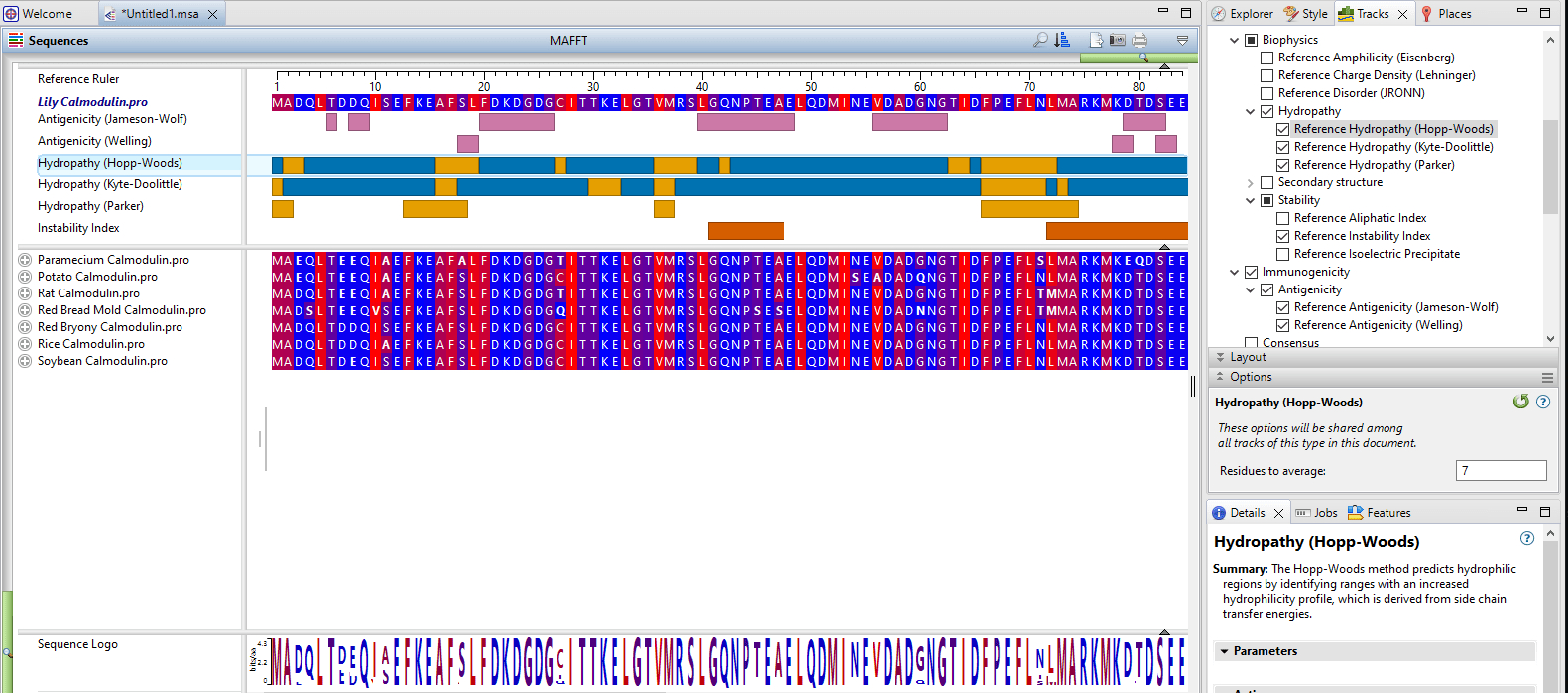Click the zoom magnifier on overview bar

pyautogui.click(x=1144, y=58)
